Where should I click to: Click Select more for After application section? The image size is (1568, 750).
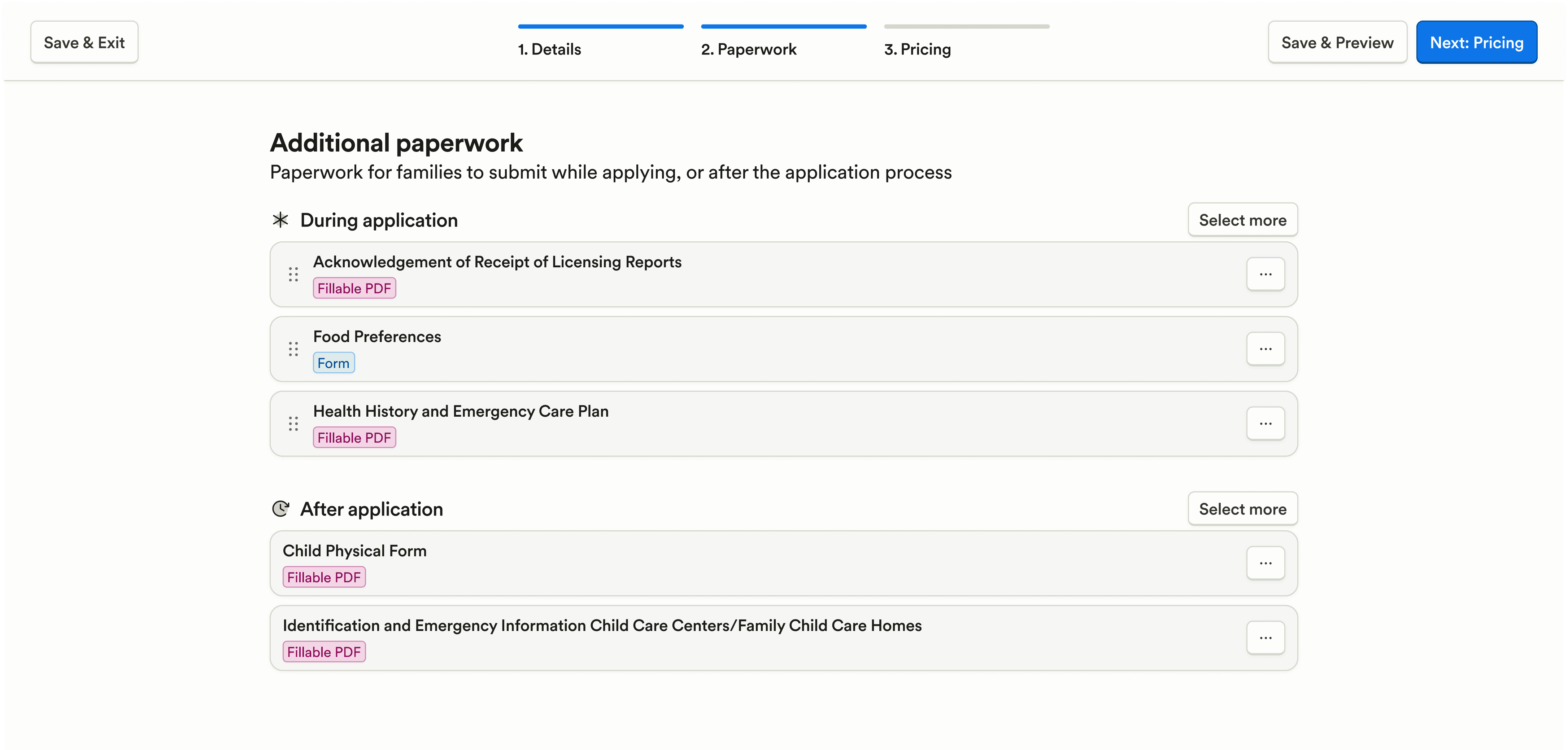tap(1242, 509)
